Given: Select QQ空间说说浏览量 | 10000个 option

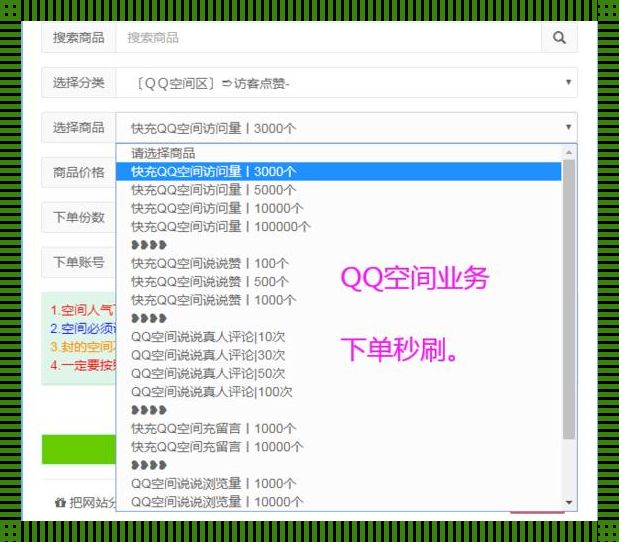Looking at the screenshot, I should pyautogui.click(x=339, y=502).
